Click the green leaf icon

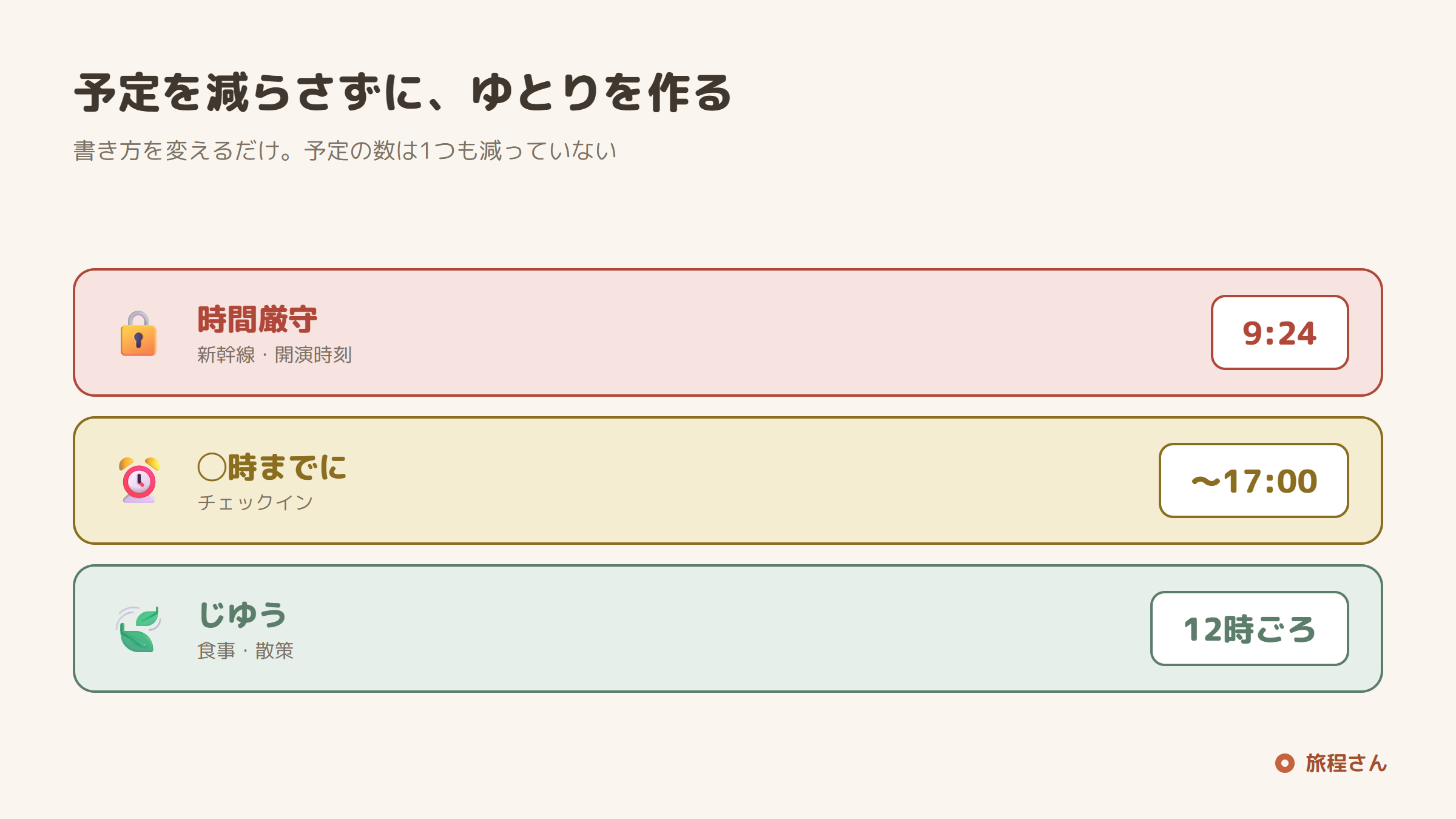pos(138,629)
